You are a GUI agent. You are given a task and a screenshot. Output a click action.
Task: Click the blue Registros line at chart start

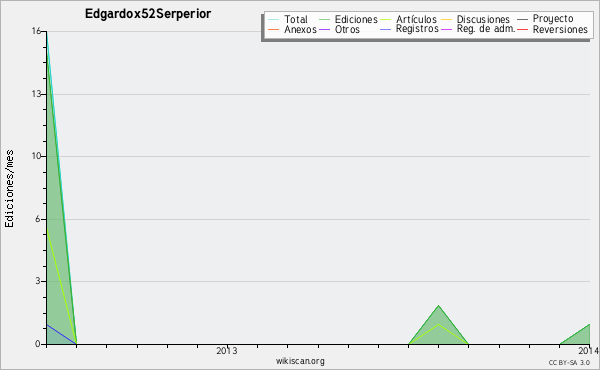click(x=61, y=334)
